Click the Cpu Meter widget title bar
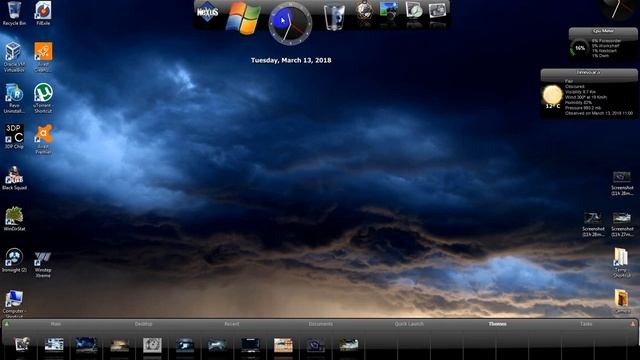640x360 pixels. 603,31
